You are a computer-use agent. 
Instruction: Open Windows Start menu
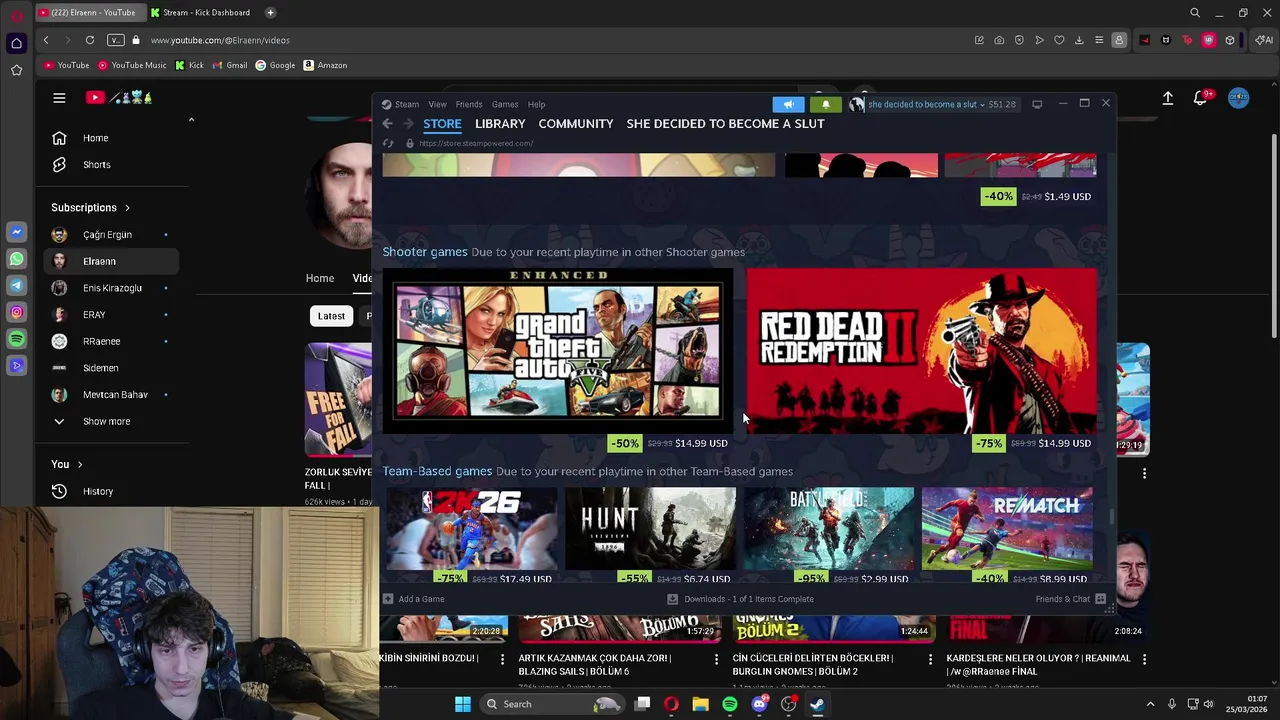463,704
